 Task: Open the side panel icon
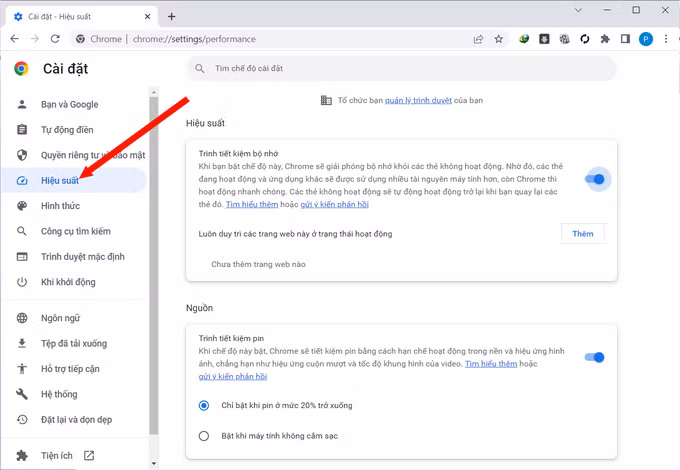(625, 39)
